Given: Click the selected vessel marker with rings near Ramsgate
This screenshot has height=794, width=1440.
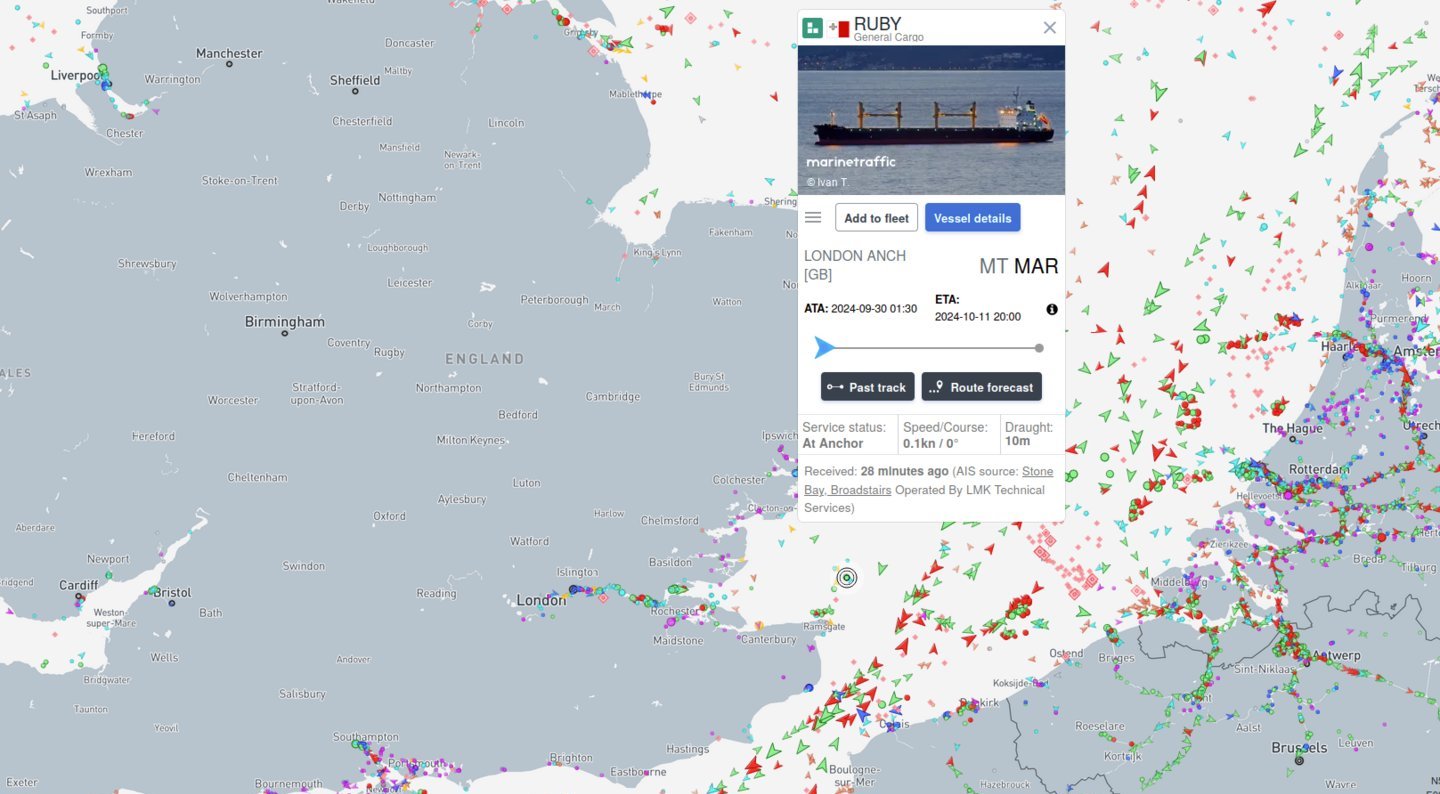Looking at the screenshot, I should (x=847, y=577).
